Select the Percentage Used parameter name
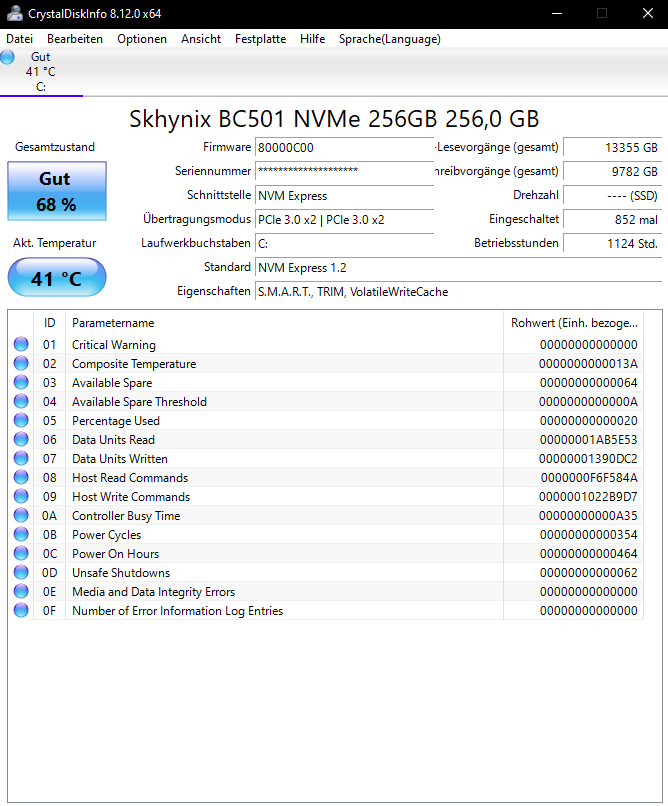 pyautogui.click(x=116, y=420)
